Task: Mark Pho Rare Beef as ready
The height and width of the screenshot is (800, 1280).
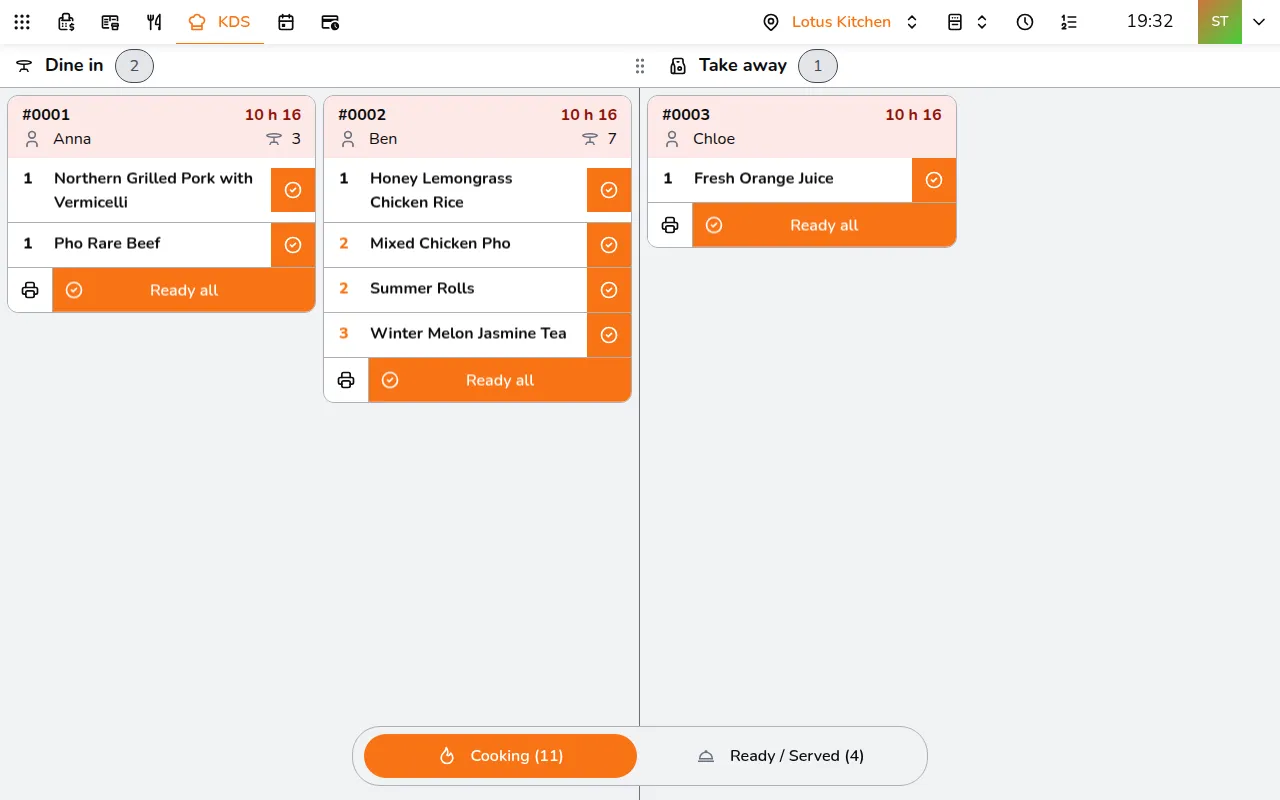Action: (293, 245)
